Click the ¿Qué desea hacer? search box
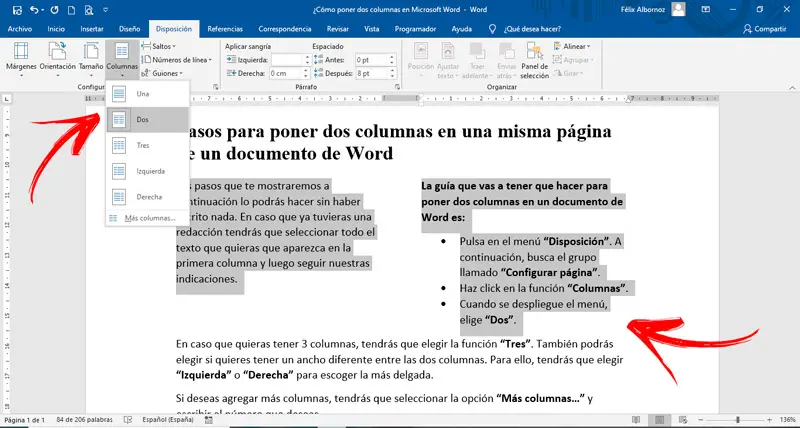Viewport: 800px width, 428px height. click(x=526, y=29)
